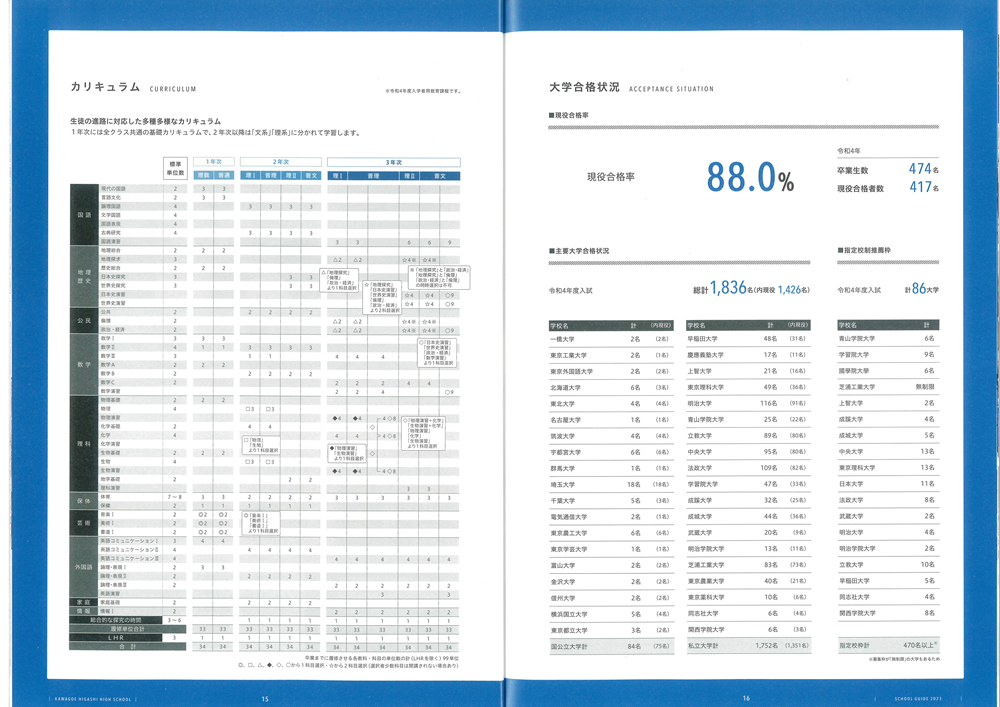Screen dimensions: 1000x707
Task: Click the 千葉大学 row name
Action: tap(562, 501)
